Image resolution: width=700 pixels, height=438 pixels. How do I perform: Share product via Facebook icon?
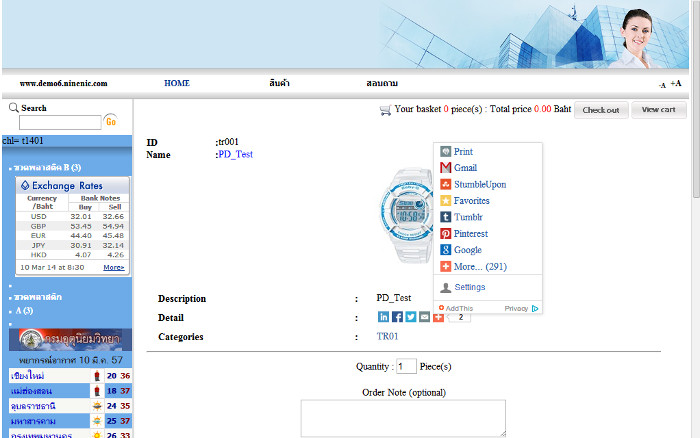(x=397, y=317)
